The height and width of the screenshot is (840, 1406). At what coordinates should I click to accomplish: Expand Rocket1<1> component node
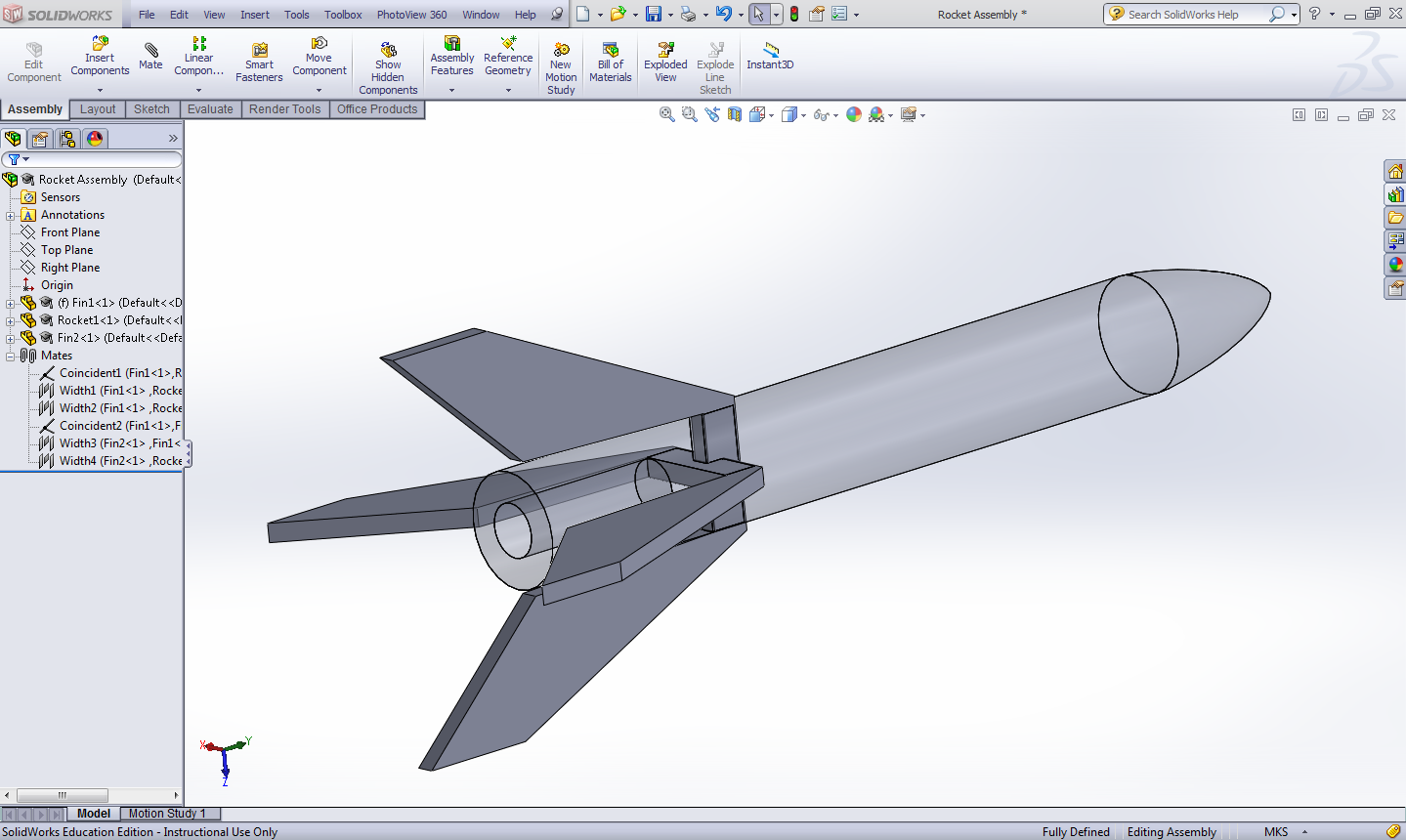click(11, 321)
